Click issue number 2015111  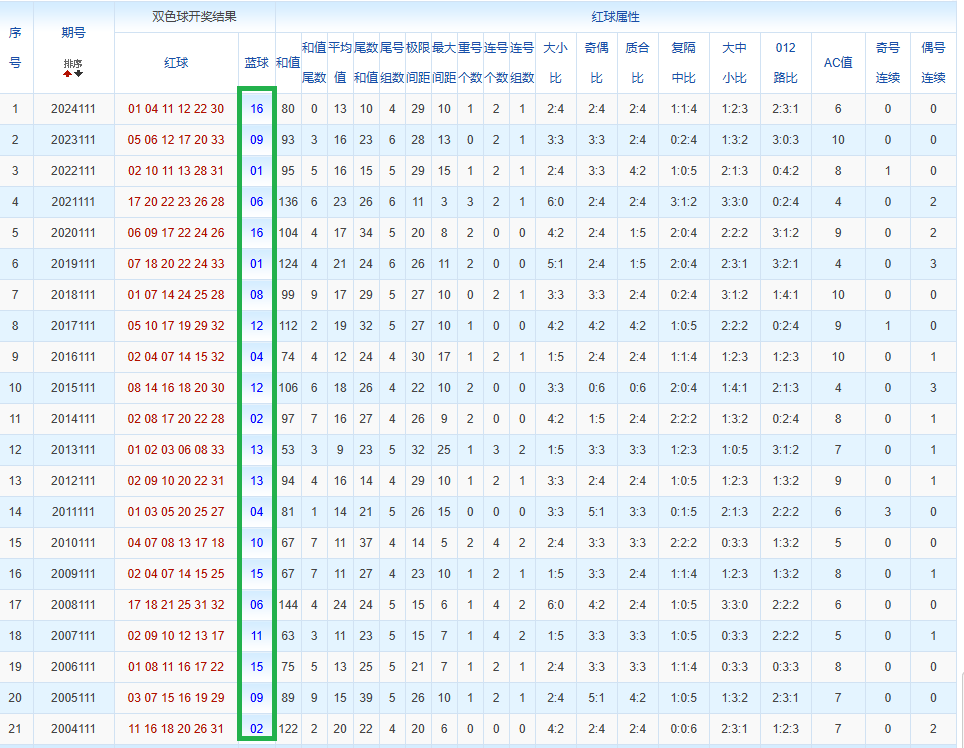click(73, 388)
